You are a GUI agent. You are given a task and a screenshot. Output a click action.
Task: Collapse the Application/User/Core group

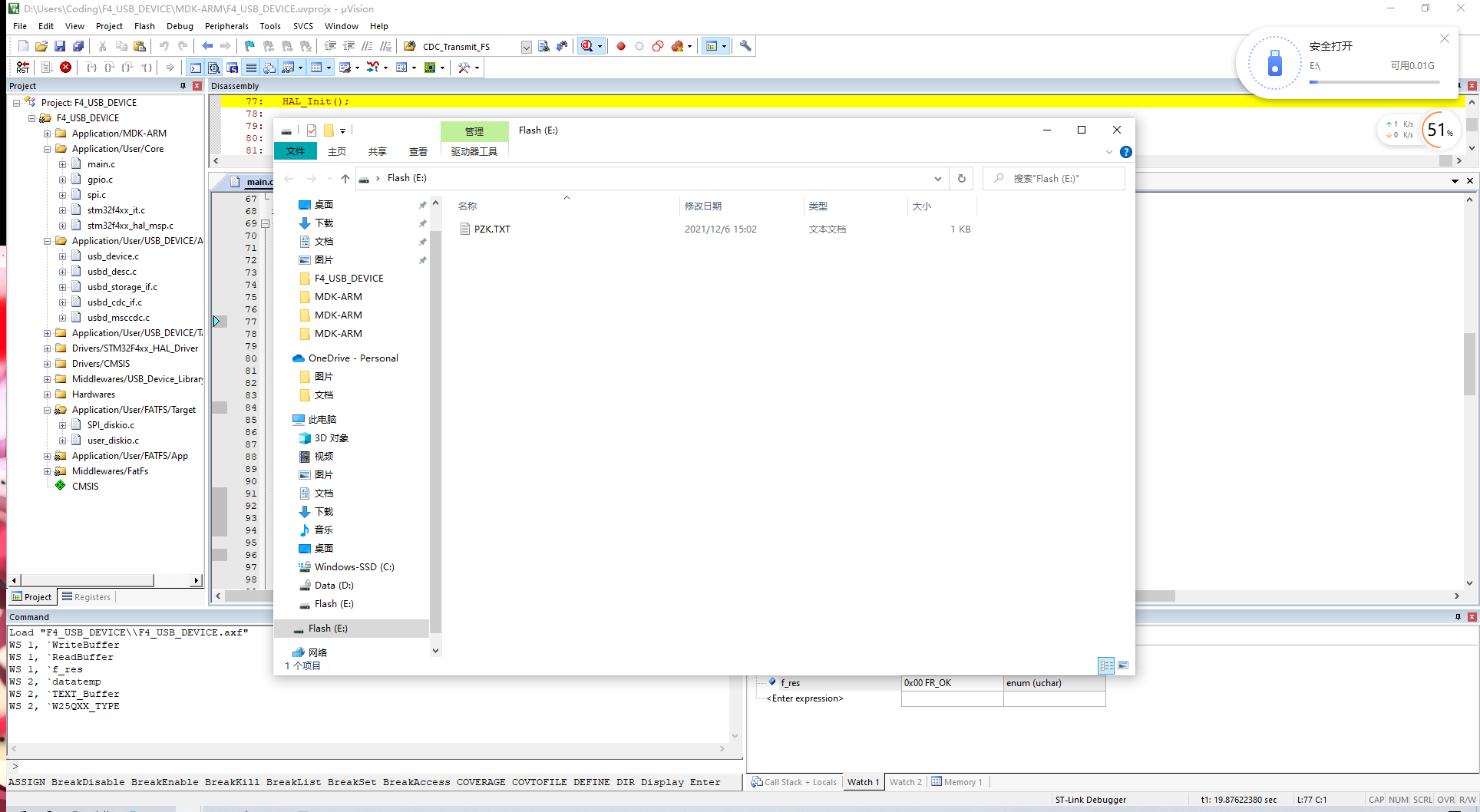coord(48,148)
